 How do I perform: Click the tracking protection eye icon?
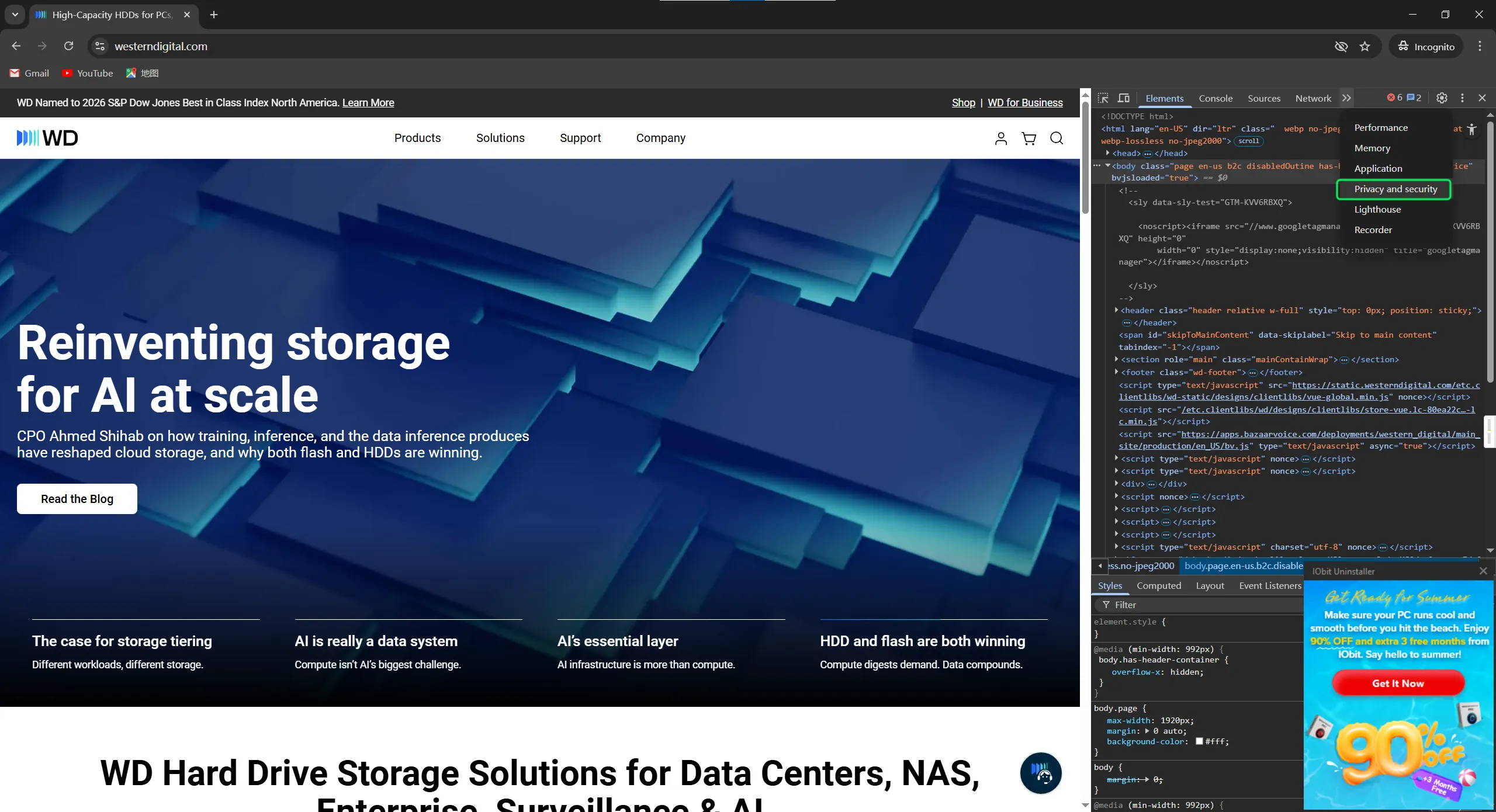1341,46
